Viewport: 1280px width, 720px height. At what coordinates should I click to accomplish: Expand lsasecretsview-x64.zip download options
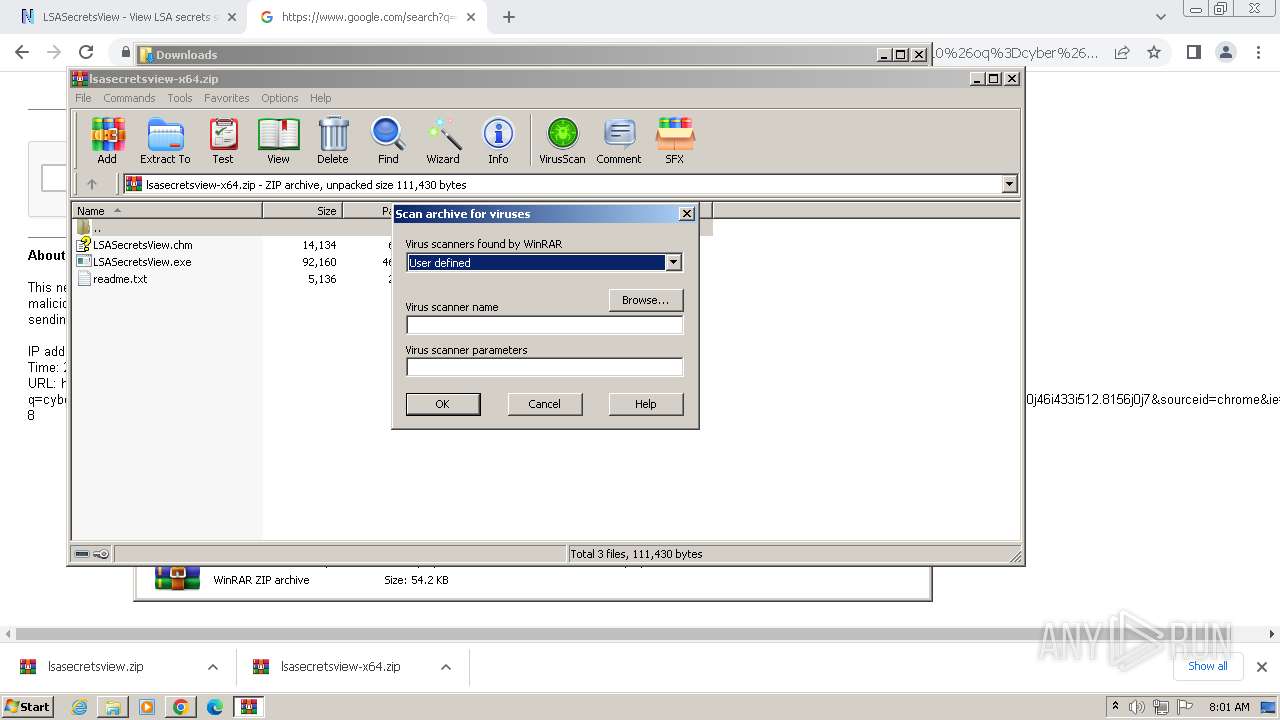(x=446, y=667)
